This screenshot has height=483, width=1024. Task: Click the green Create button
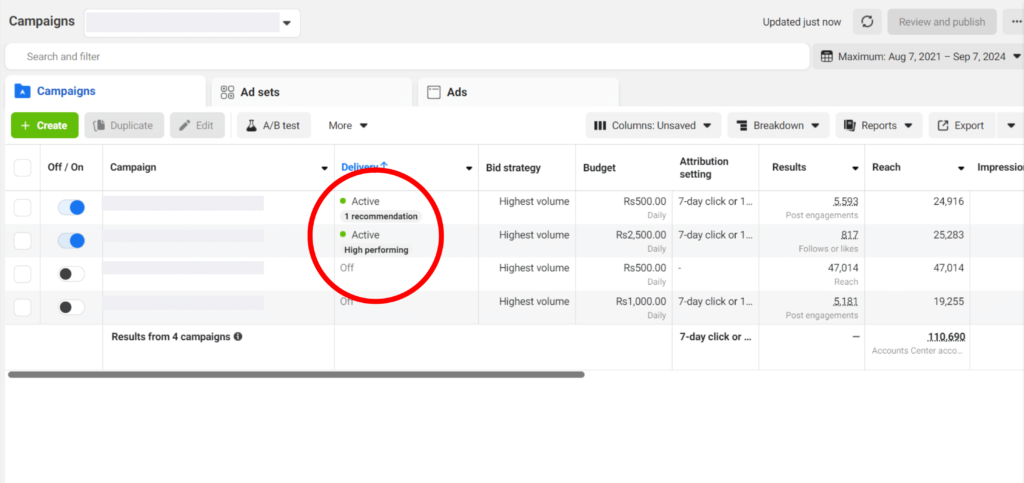(44, 125)
